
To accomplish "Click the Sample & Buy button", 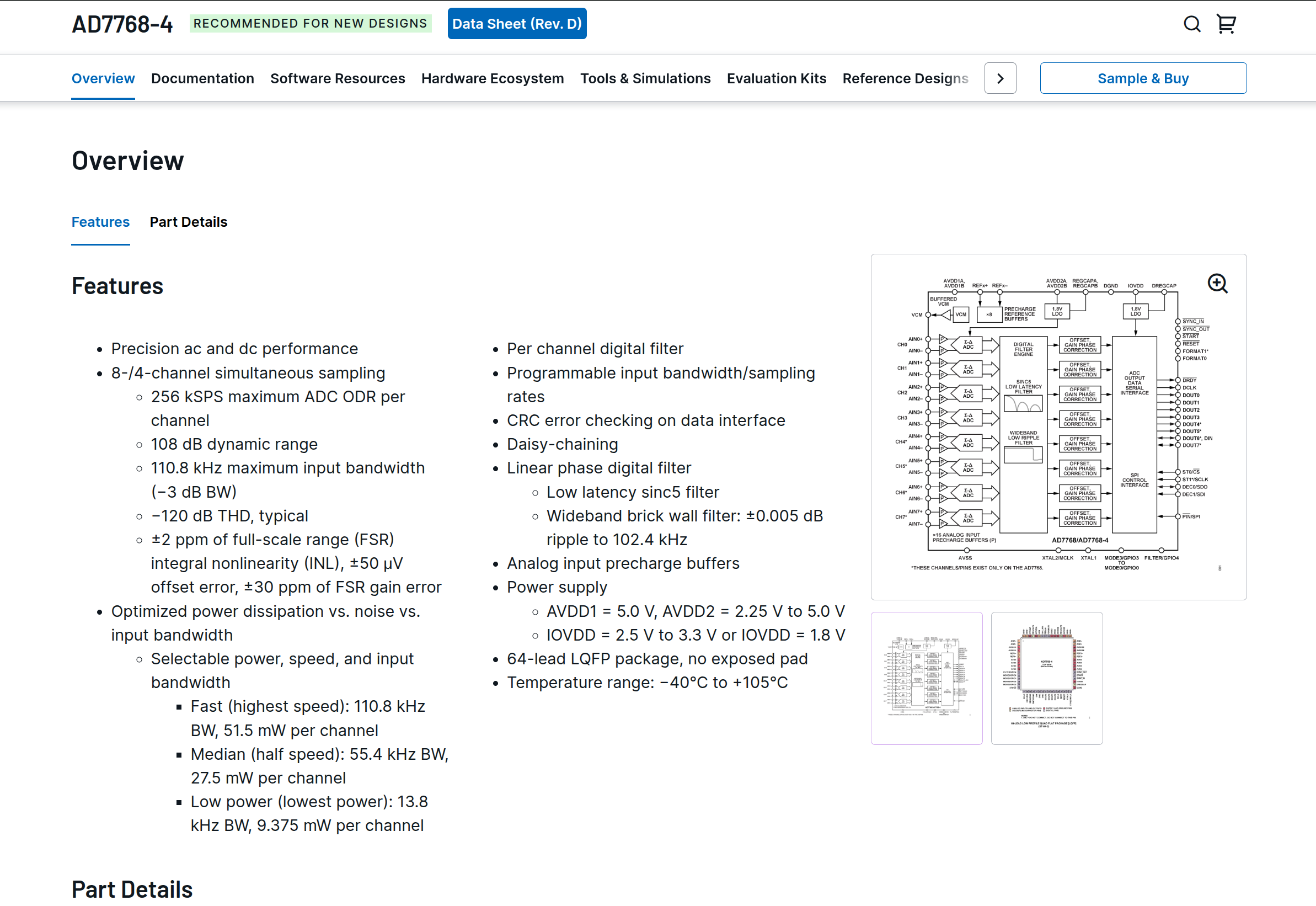I will pyautogui.click(x=1142, y=78).
